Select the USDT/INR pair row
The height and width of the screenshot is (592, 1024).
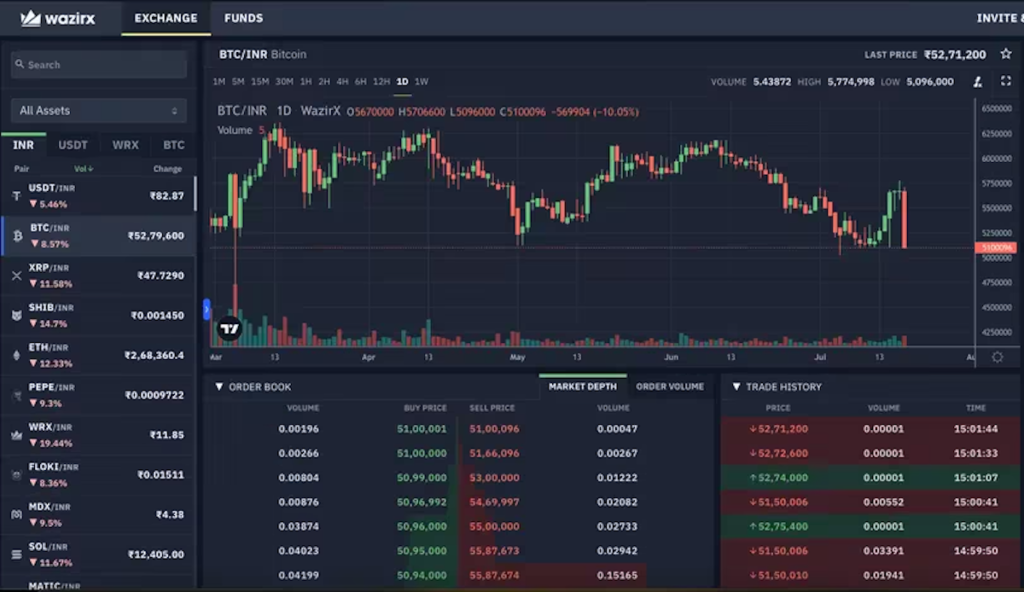(x=98, y=196)
